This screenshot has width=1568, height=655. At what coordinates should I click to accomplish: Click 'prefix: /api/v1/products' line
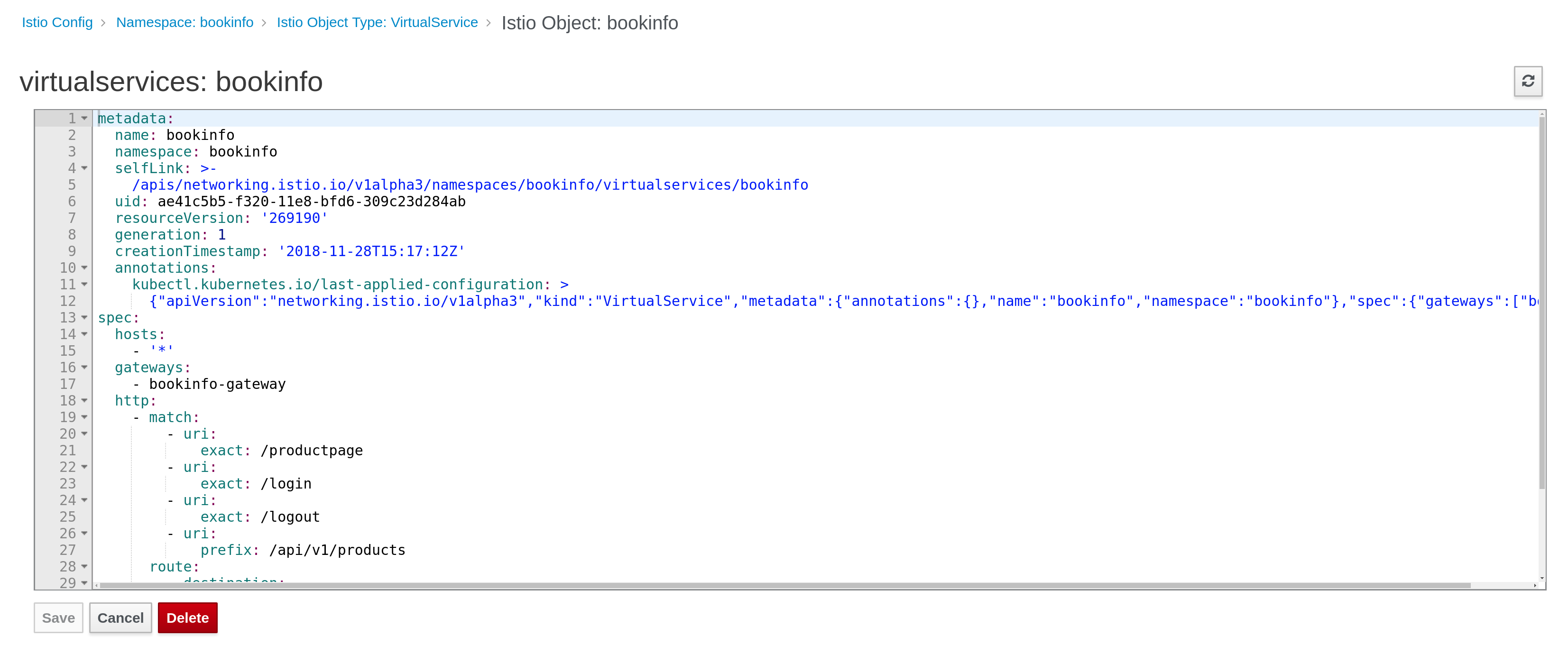303,550
